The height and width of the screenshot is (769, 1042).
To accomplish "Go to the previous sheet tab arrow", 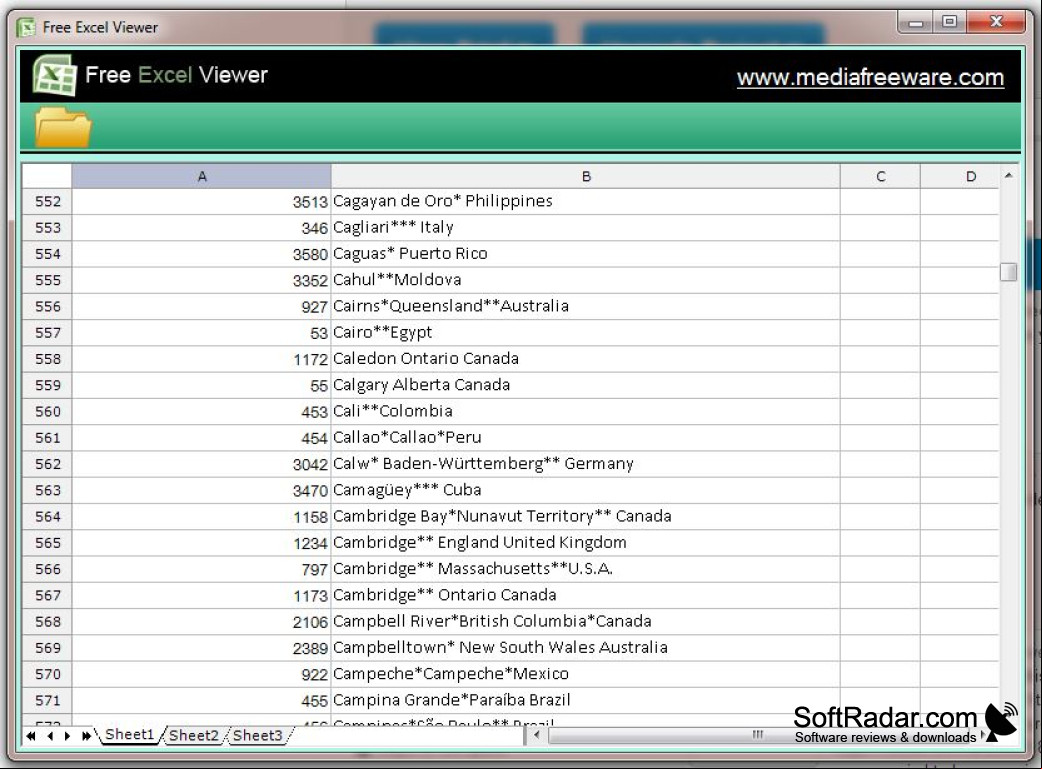I will coord(50,736).
